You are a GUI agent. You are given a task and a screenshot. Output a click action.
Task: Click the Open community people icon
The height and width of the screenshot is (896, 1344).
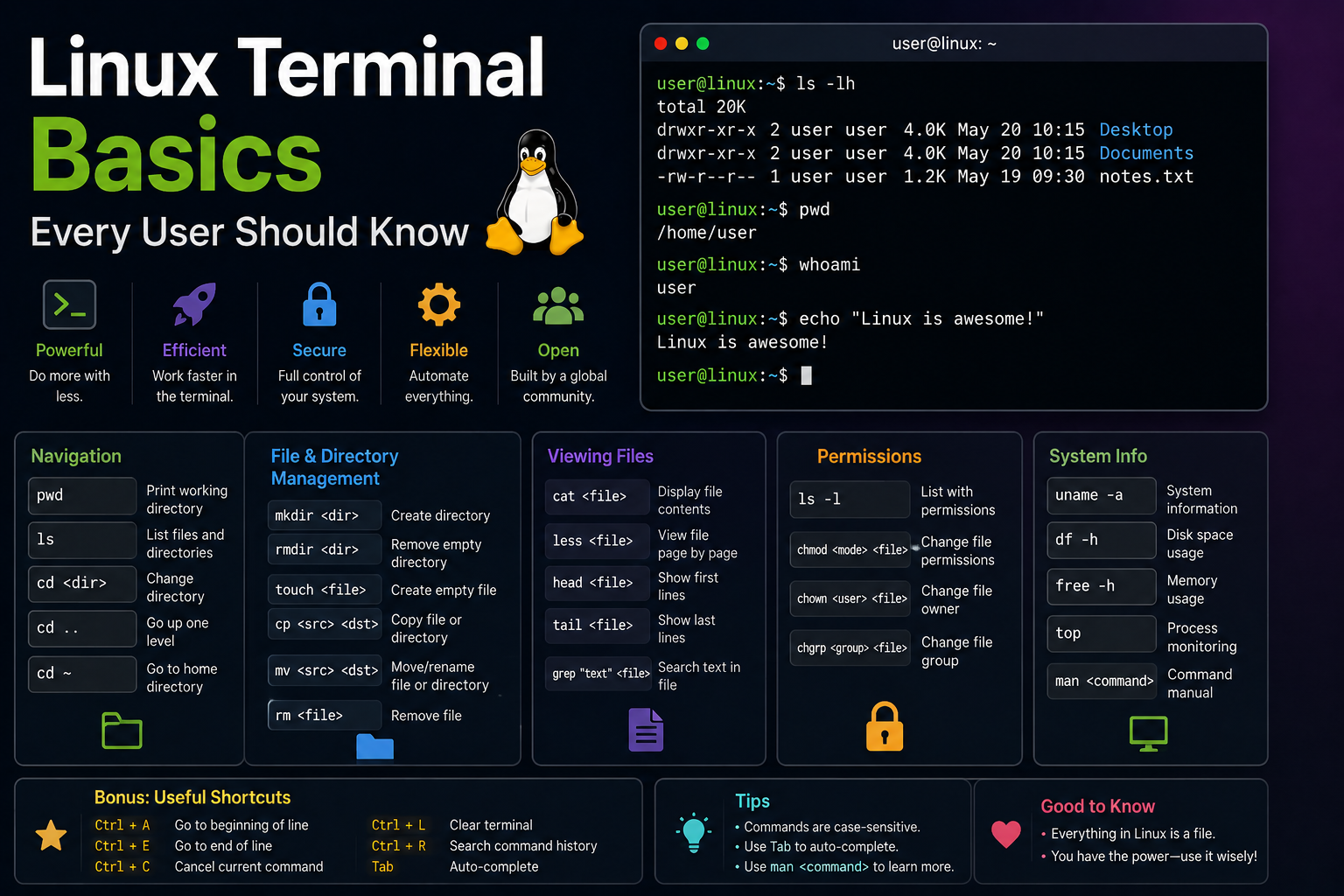pos(558,306)
